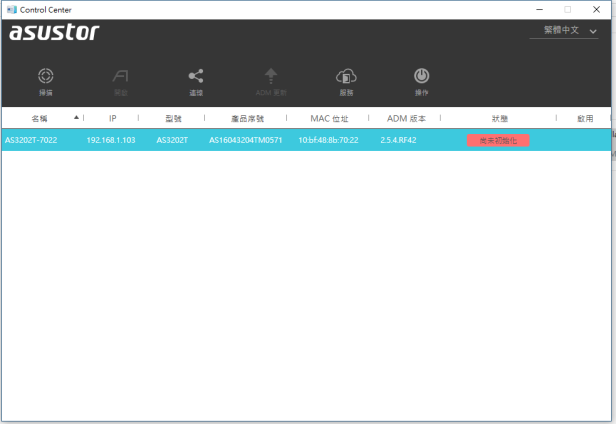The width and height of the screenshot is (616, 424).
Task: Sort by the ADM 版本 column header
Action: coord(406,118)
